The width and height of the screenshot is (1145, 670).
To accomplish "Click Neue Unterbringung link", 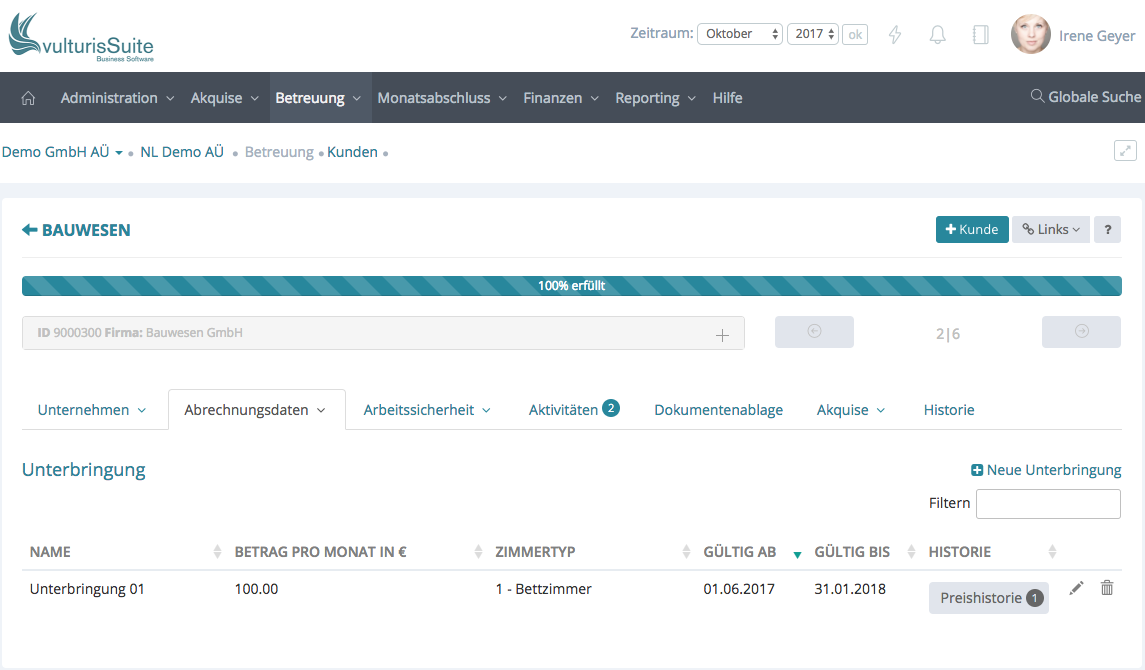I will [x=1046, y=470].
